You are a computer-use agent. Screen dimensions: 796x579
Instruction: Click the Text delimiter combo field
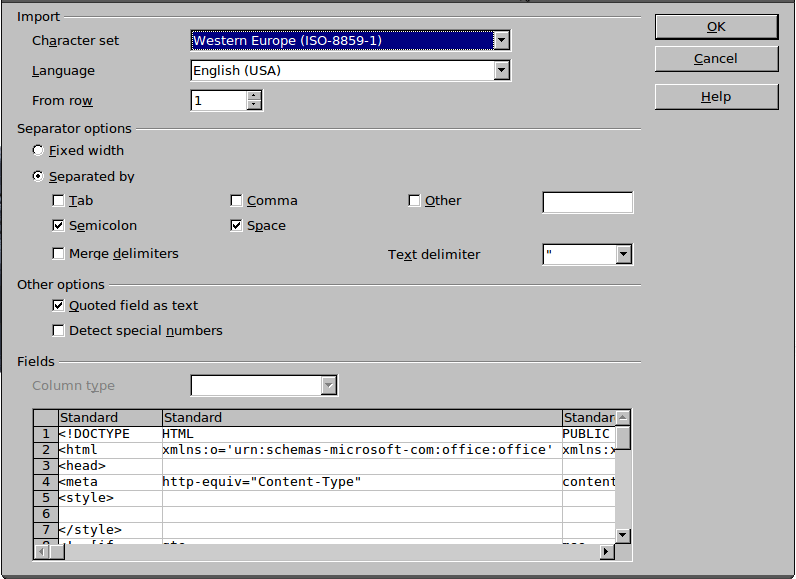tap(580, 254)
